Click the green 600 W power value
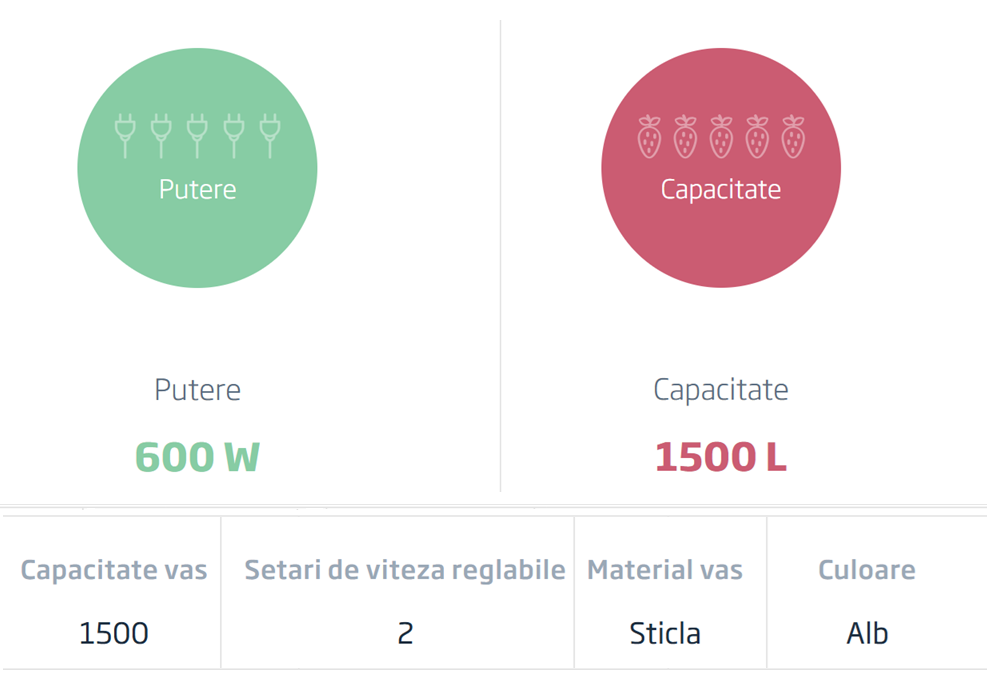This screenshot has width=987, height=676. pyautogui.click(x=198, y=457)
